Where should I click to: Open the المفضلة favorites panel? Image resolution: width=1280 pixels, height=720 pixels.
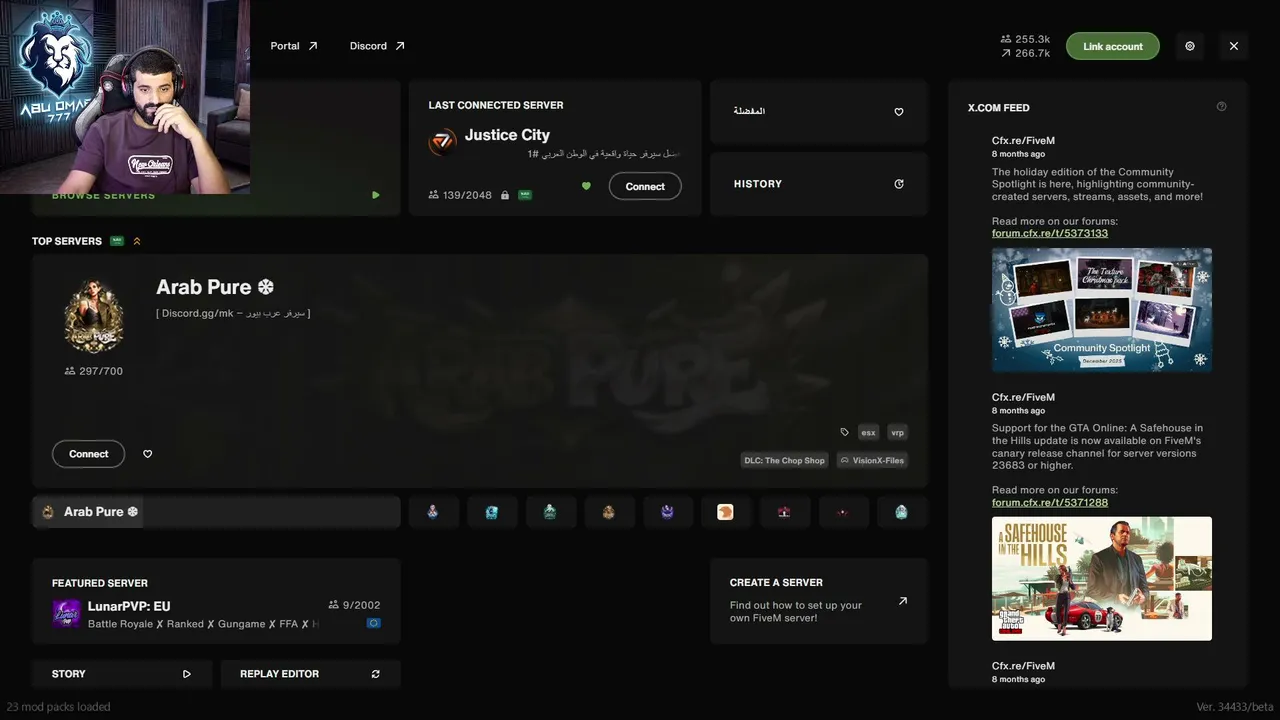click(819, 112)
